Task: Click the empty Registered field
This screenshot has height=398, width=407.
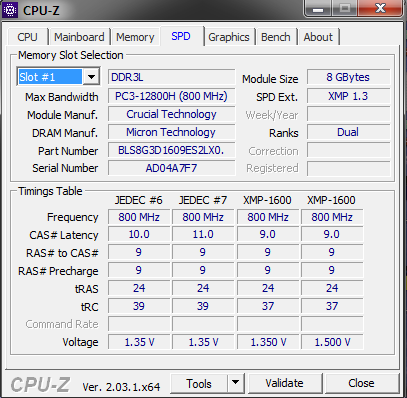Action: pyautogui.click(x=348, y=168)
